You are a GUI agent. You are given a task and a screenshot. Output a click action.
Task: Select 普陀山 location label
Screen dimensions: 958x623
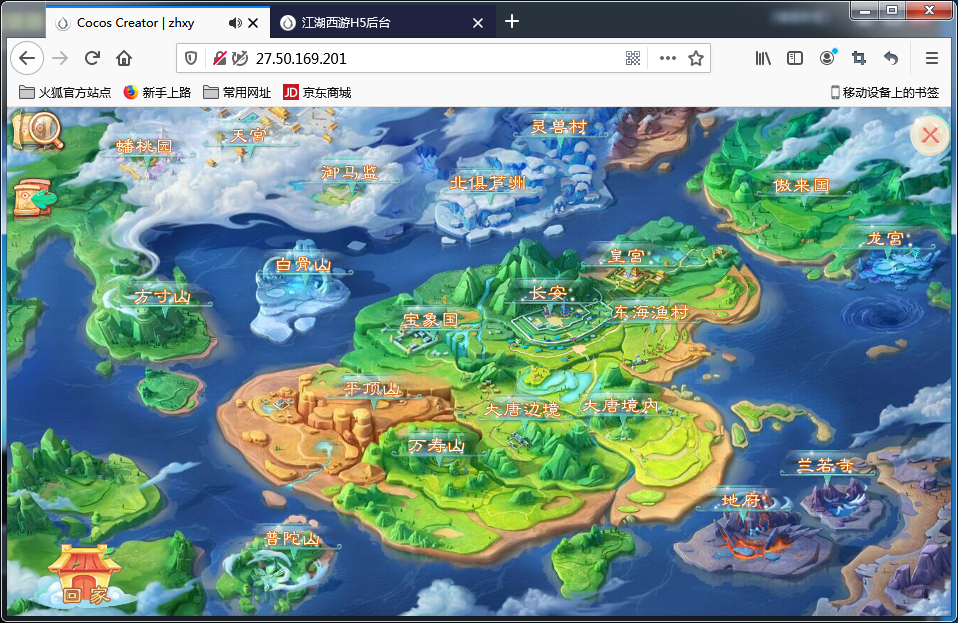point(292,538)
